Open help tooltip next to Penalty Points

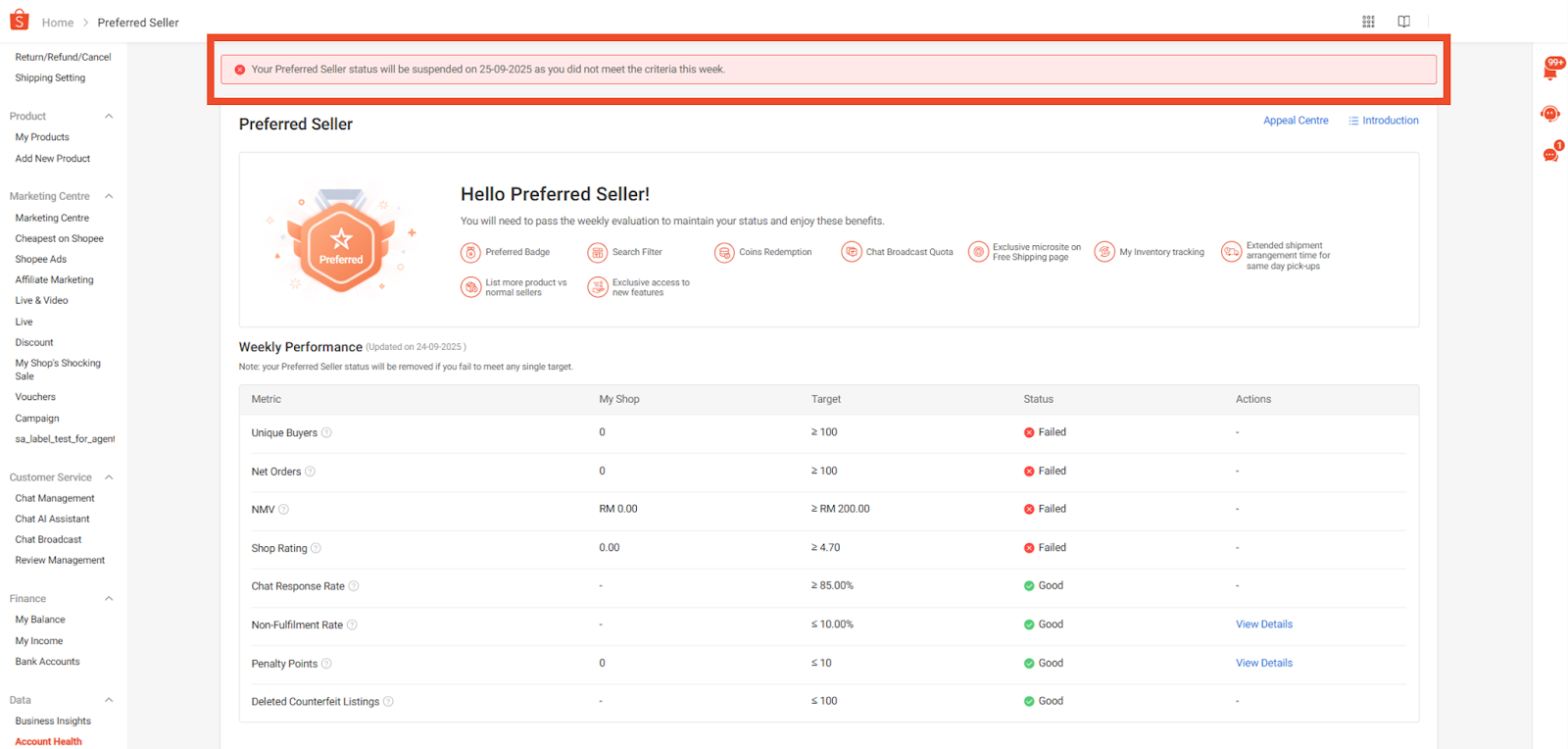[x=326, y=664]
